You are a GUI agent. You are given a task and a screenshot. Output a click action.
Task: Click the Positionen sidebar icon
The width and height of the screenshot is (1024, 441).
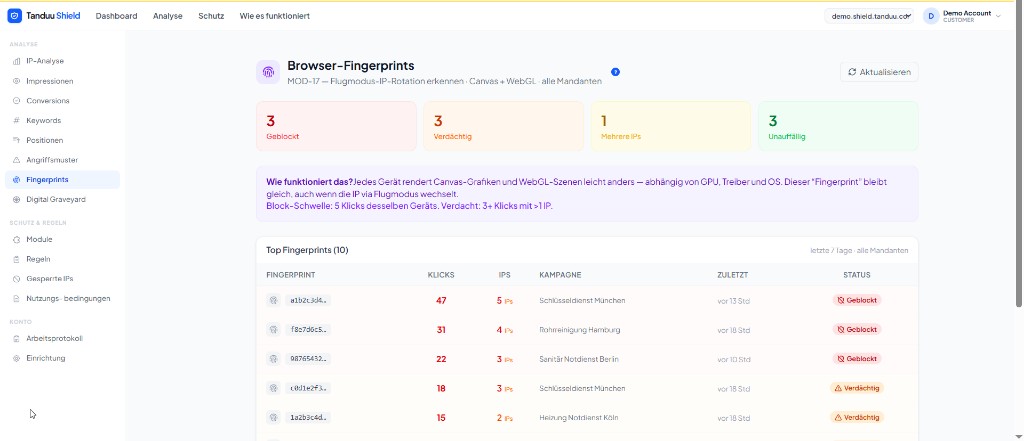(16, 140)
